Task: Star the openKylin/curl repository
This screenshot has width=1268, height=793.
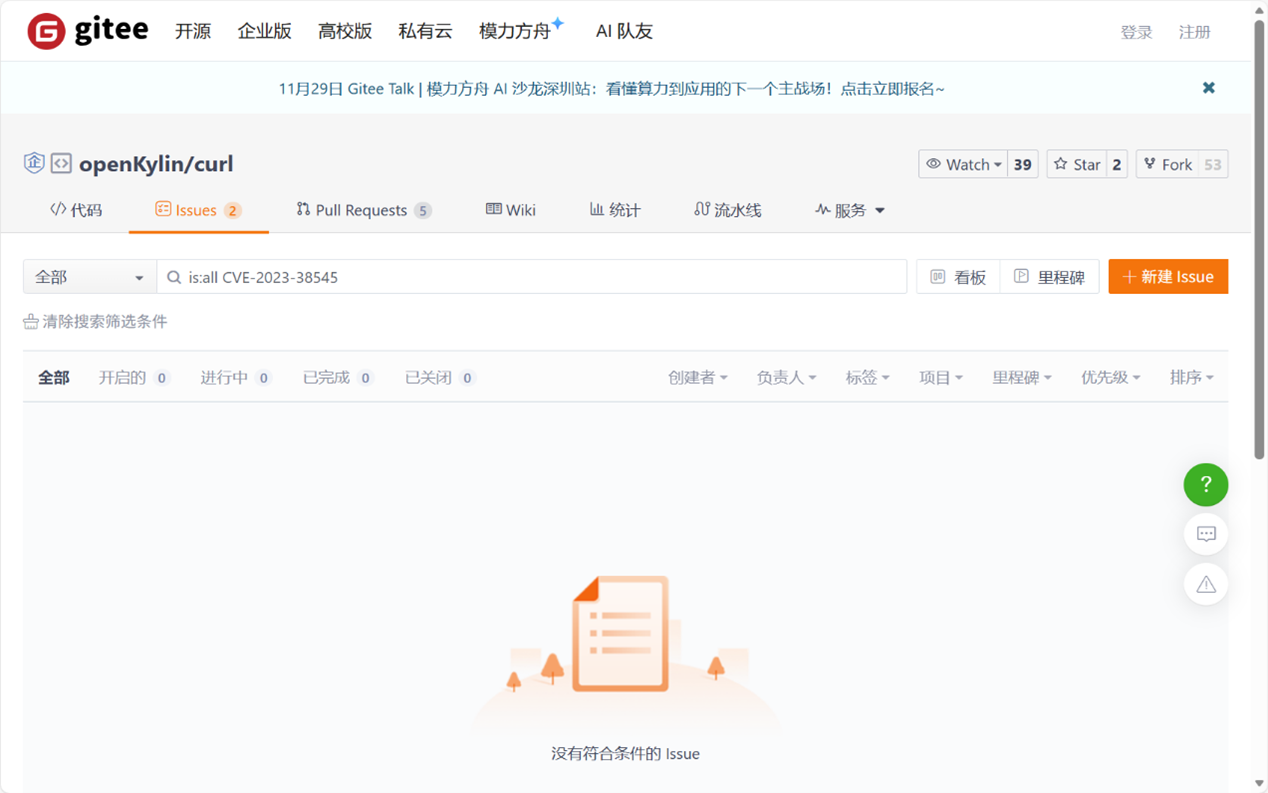Action: coord(1076,163)
